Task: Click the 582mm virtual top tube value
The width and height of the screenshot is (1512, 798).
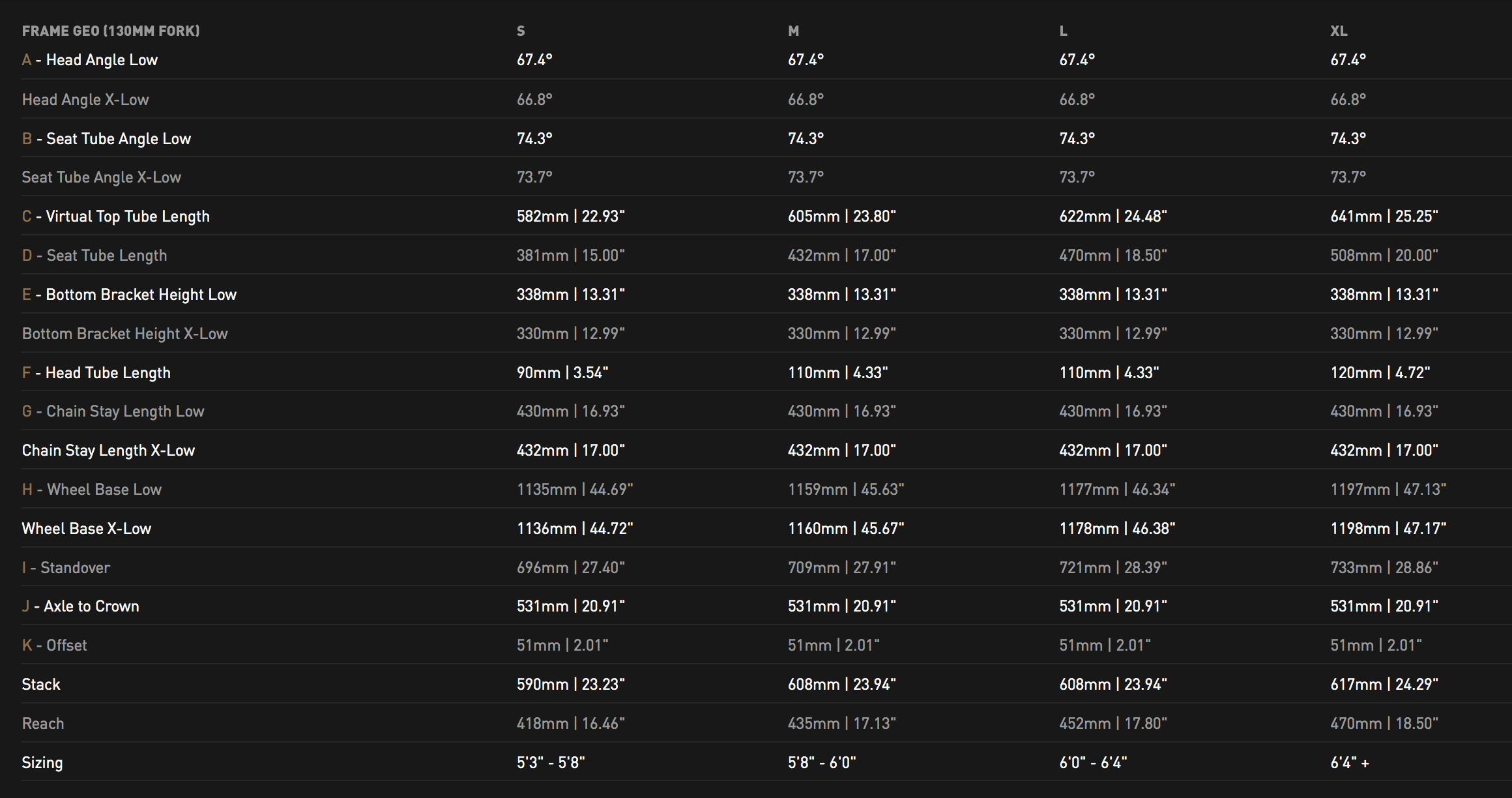Action: (x=570, y=216)
